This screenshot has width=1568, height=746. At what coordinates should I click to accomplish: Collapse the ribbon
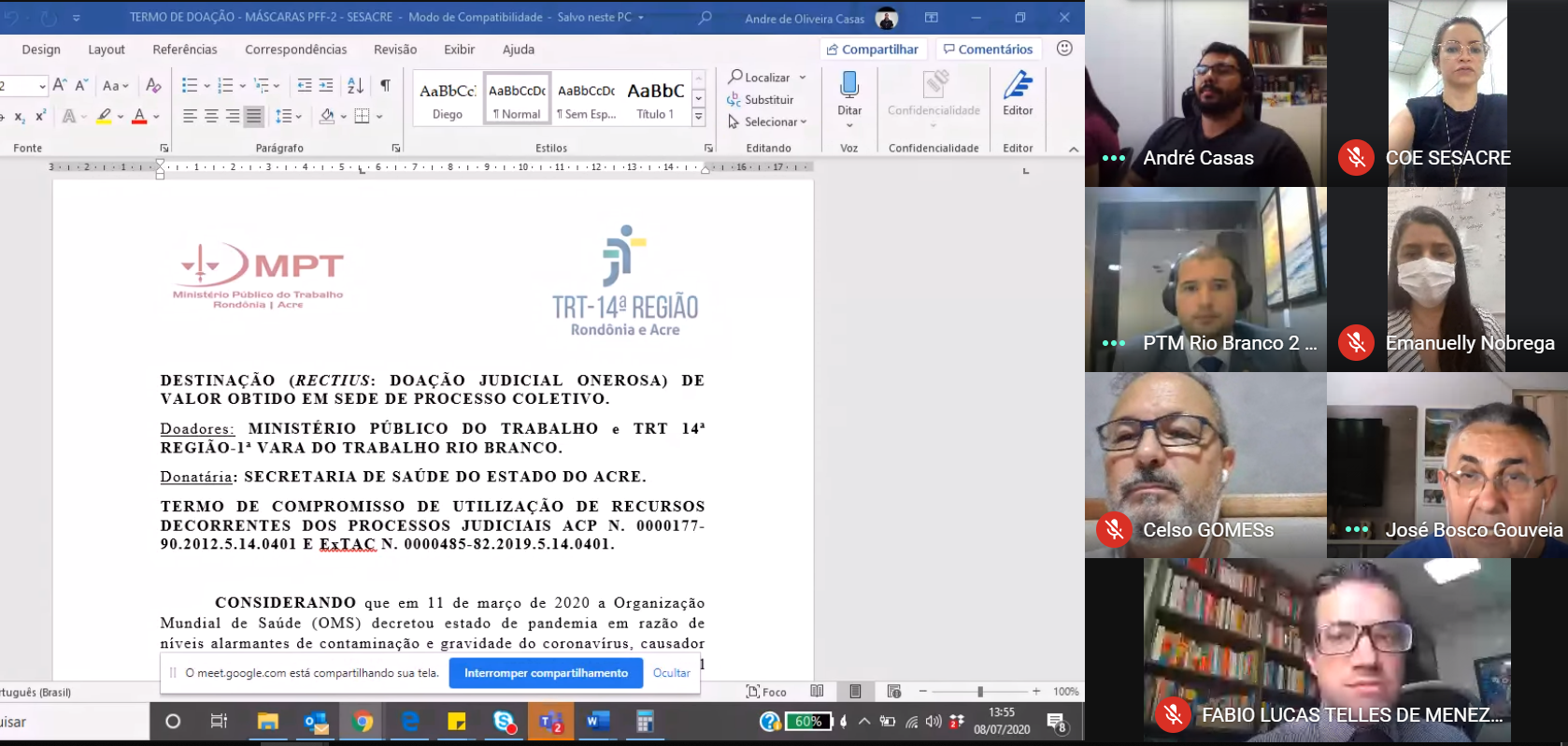coord(1074,149)
